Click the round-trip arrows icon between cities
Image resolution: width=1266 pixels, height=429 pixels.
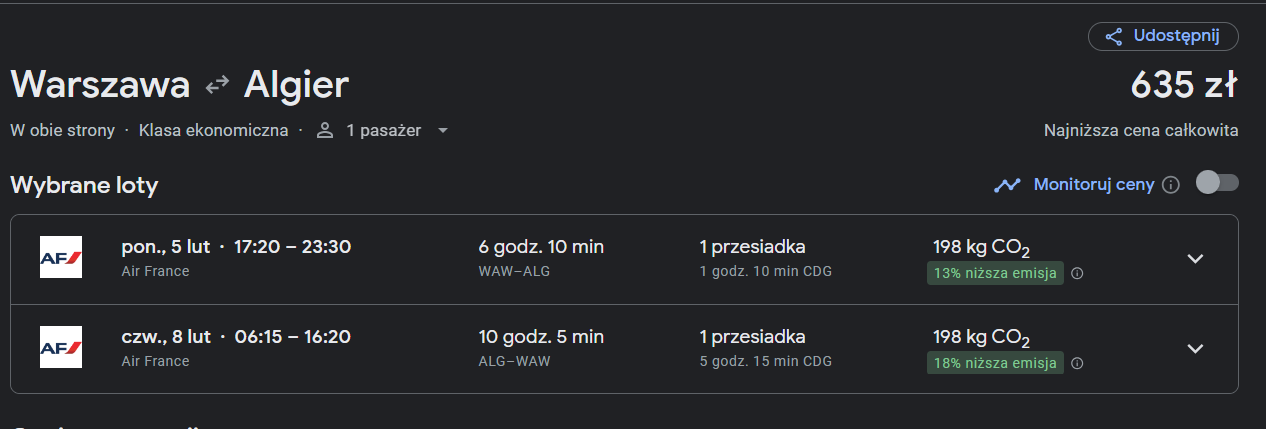[x=217, y=86]
